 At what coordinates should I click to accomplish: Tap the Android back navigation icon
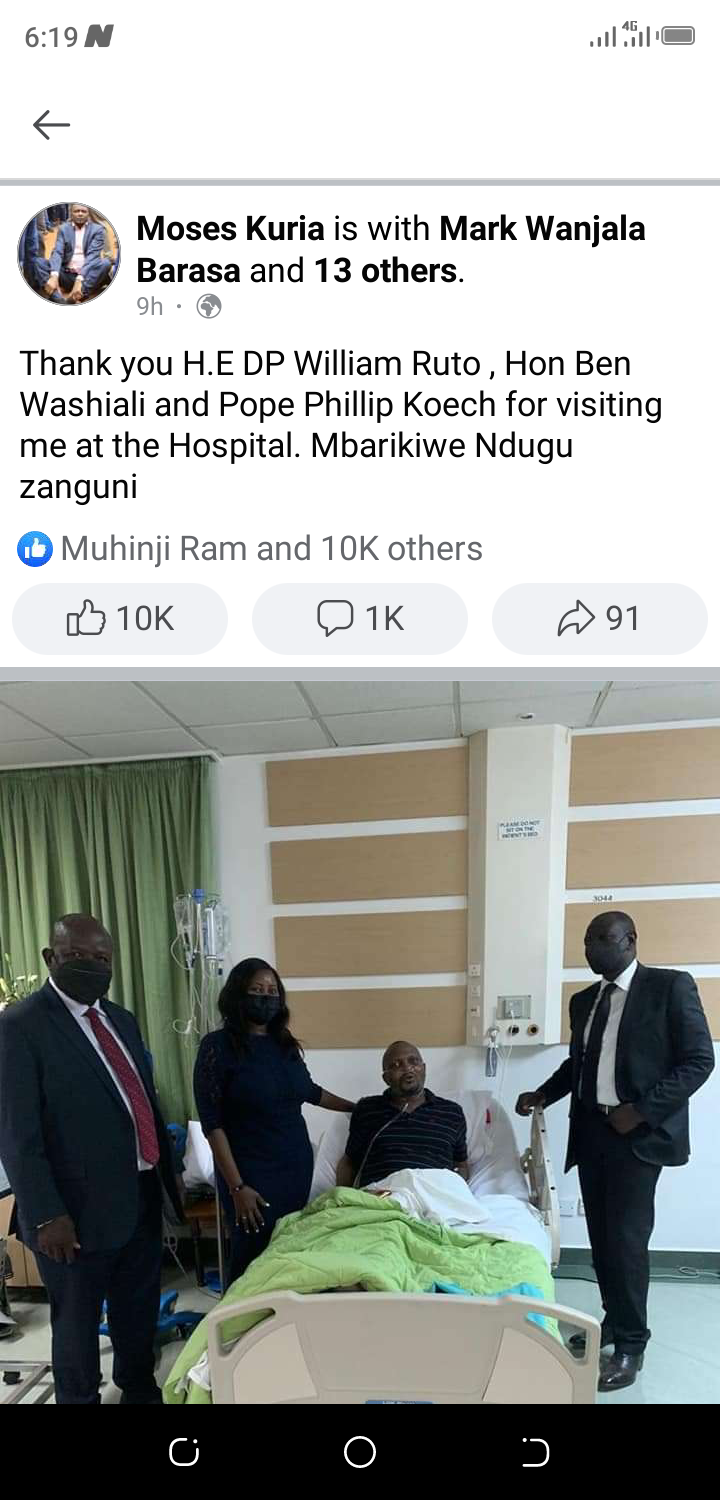[x=536, y=1452]
